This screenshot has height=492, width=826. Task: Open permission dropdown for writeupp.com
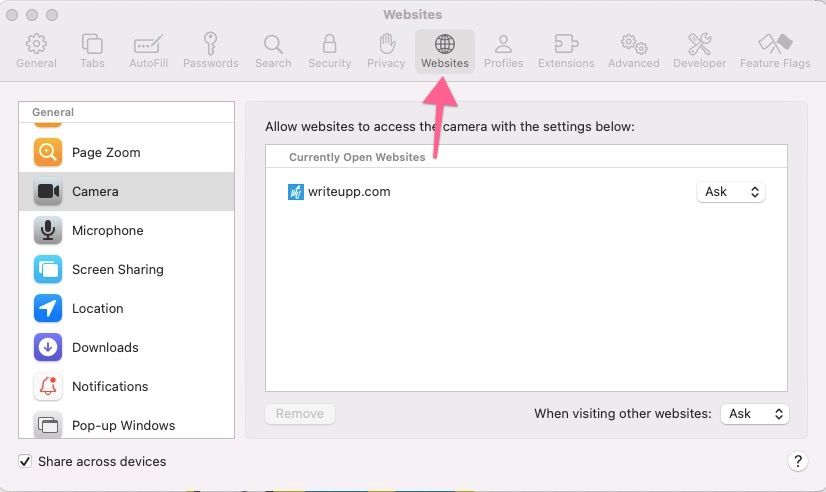pos(730,192)
